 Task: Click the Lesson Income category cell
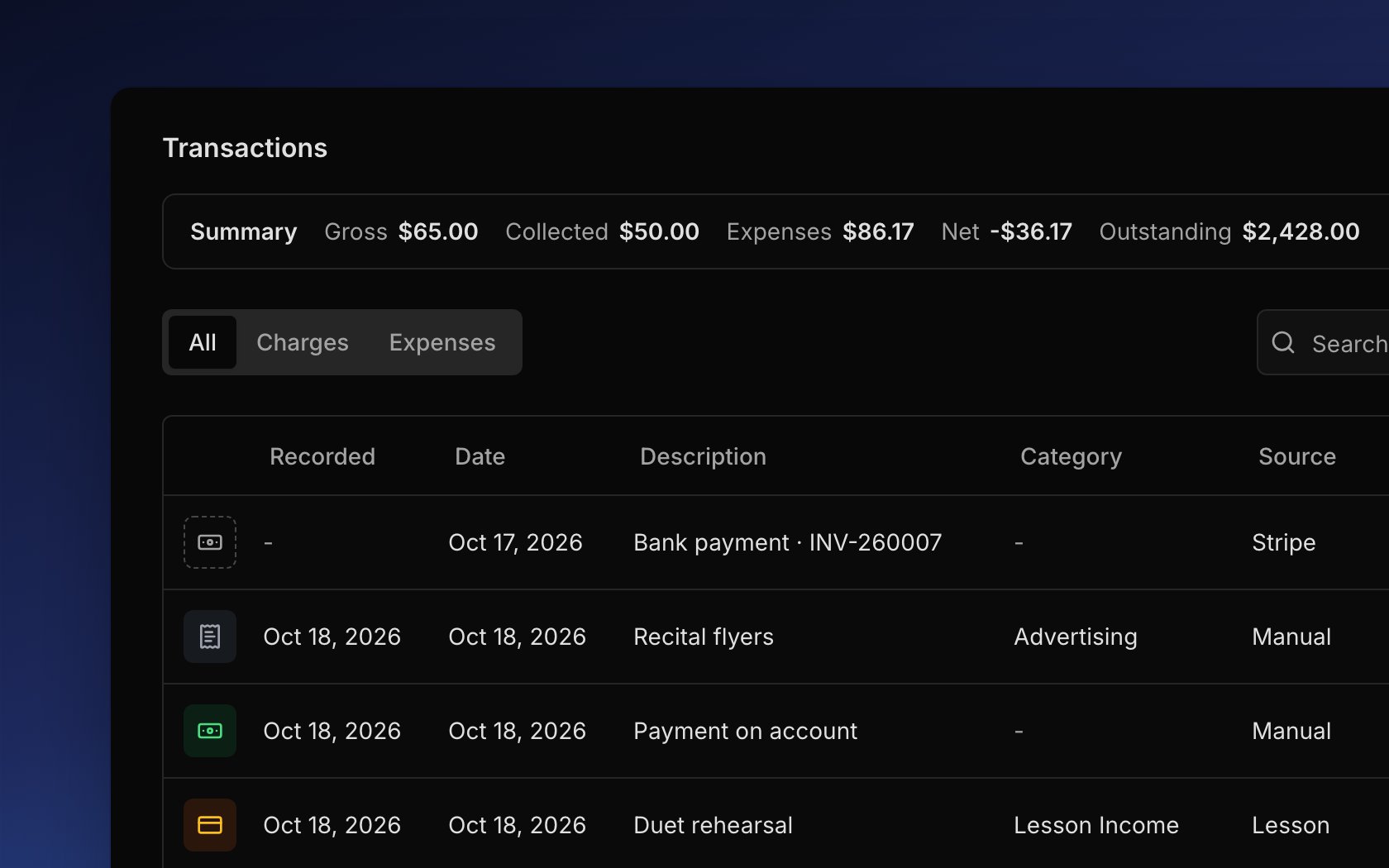1096,825
